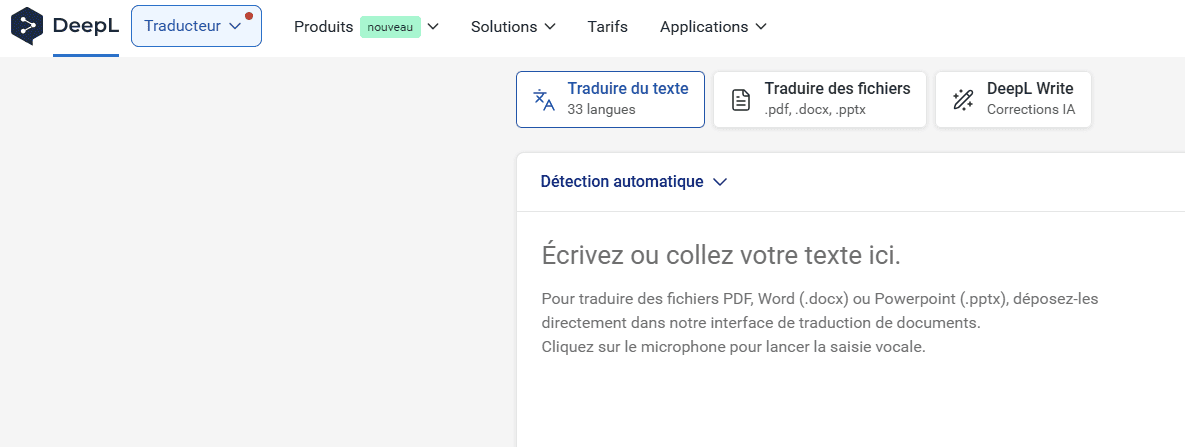Click the chevron beside Produits nouveau
Viewport: 1185px width, 447px height.
pos(432,26)
